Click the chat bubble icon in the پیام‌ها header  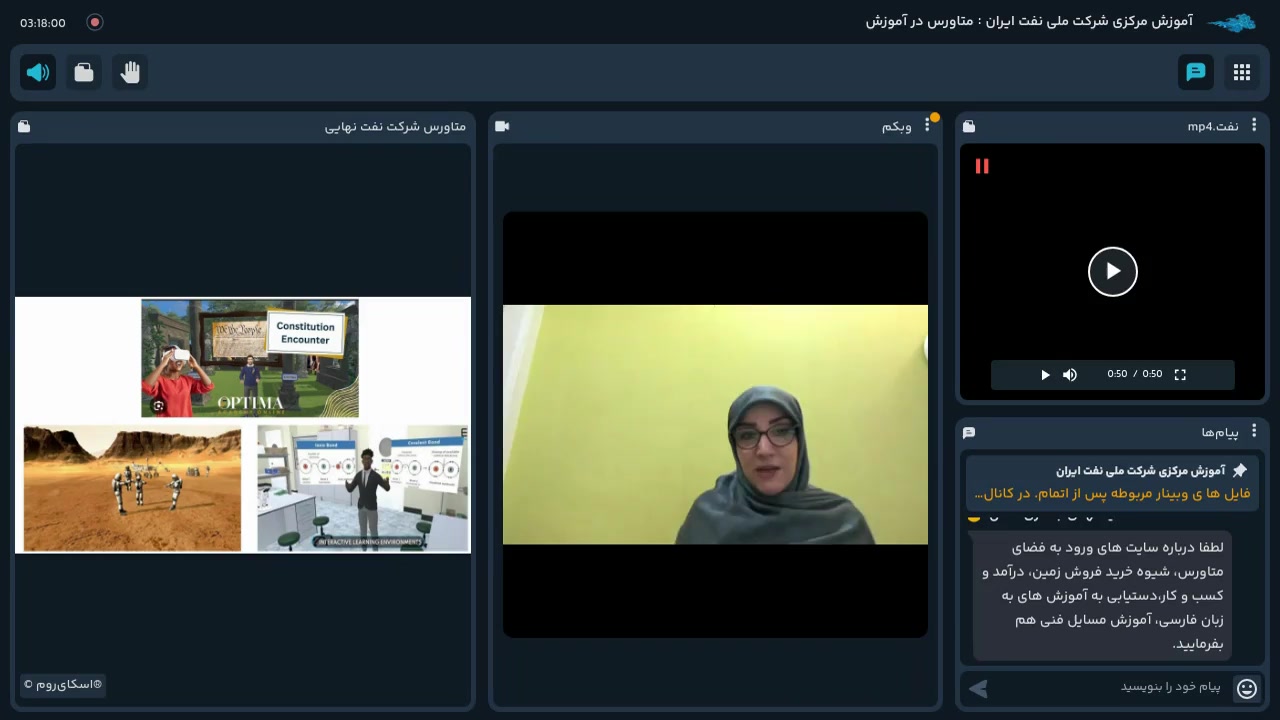click(969, 432)
